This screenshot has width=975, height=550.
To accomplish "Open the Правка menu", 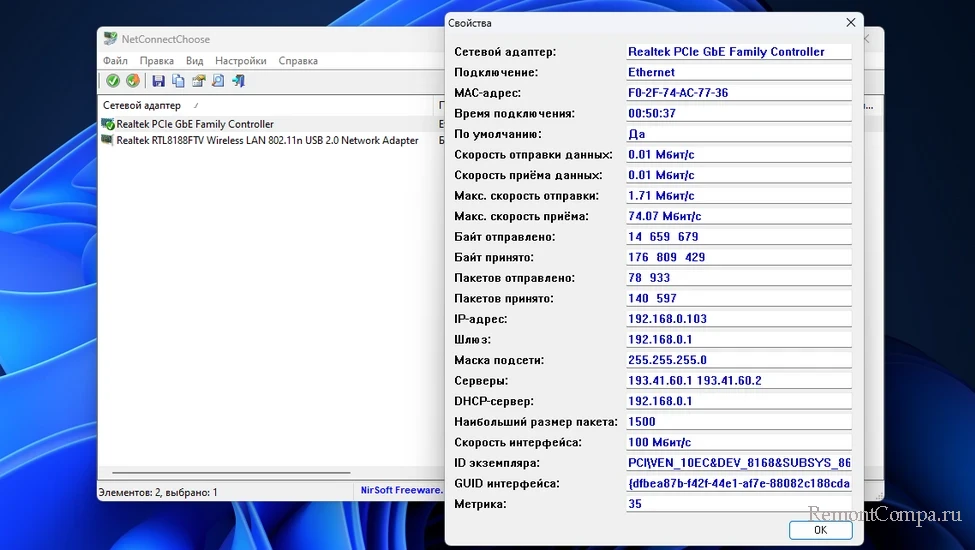I will click(157, 60).
